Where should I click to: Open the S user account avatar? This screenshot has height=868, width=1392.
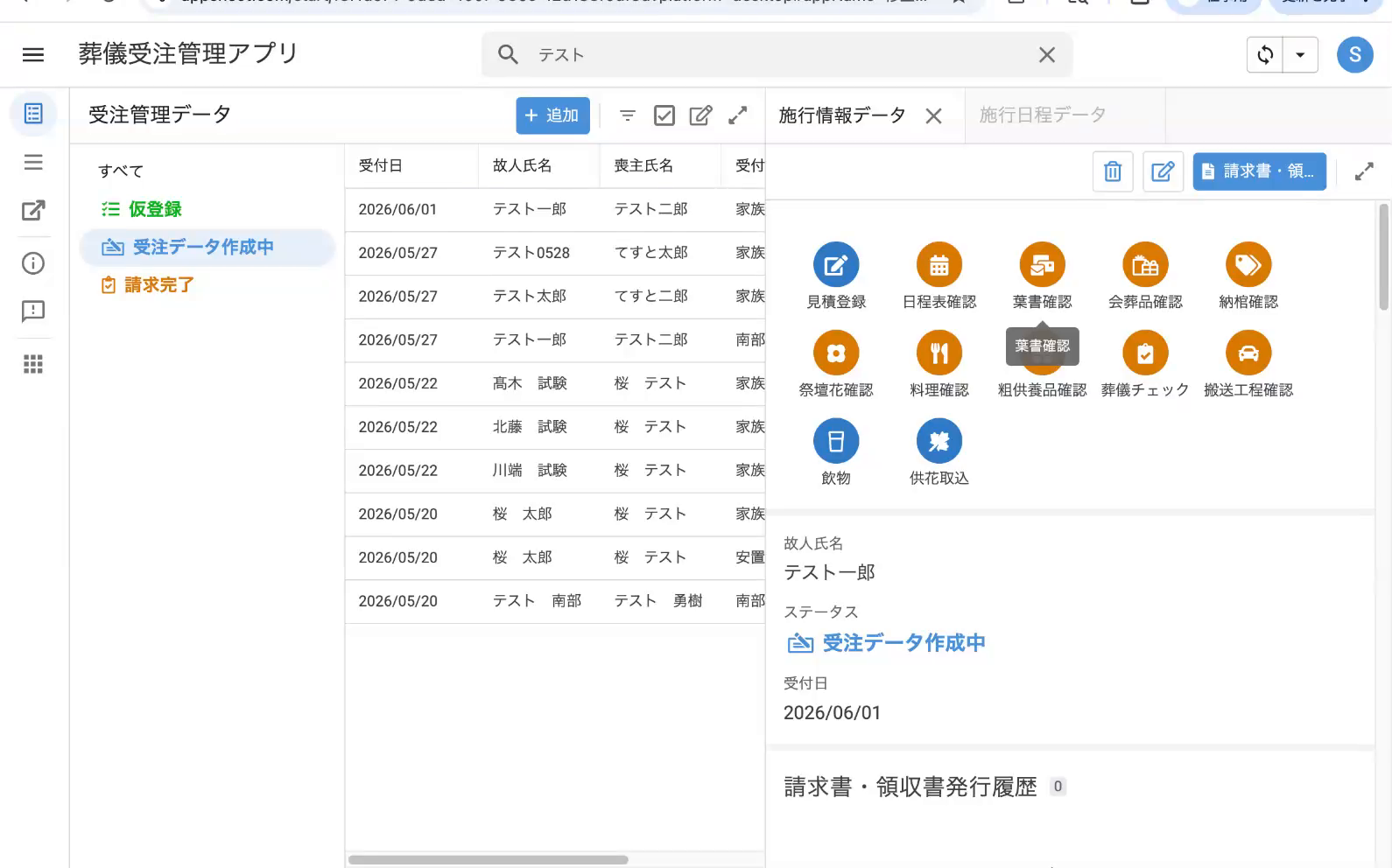1354,55
